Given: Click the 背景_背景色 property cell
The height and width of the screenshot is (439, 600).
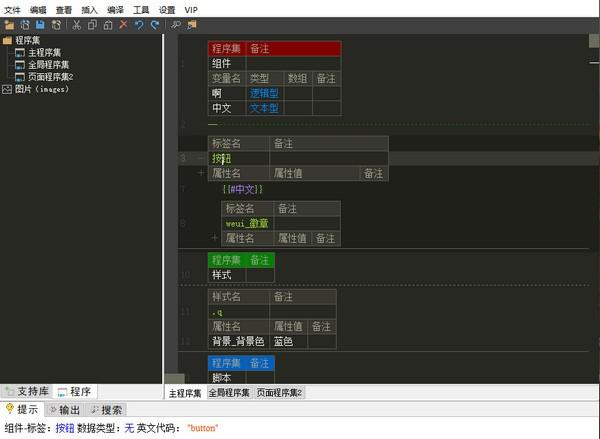Looking at the screenshot, I should coord(239,341).
